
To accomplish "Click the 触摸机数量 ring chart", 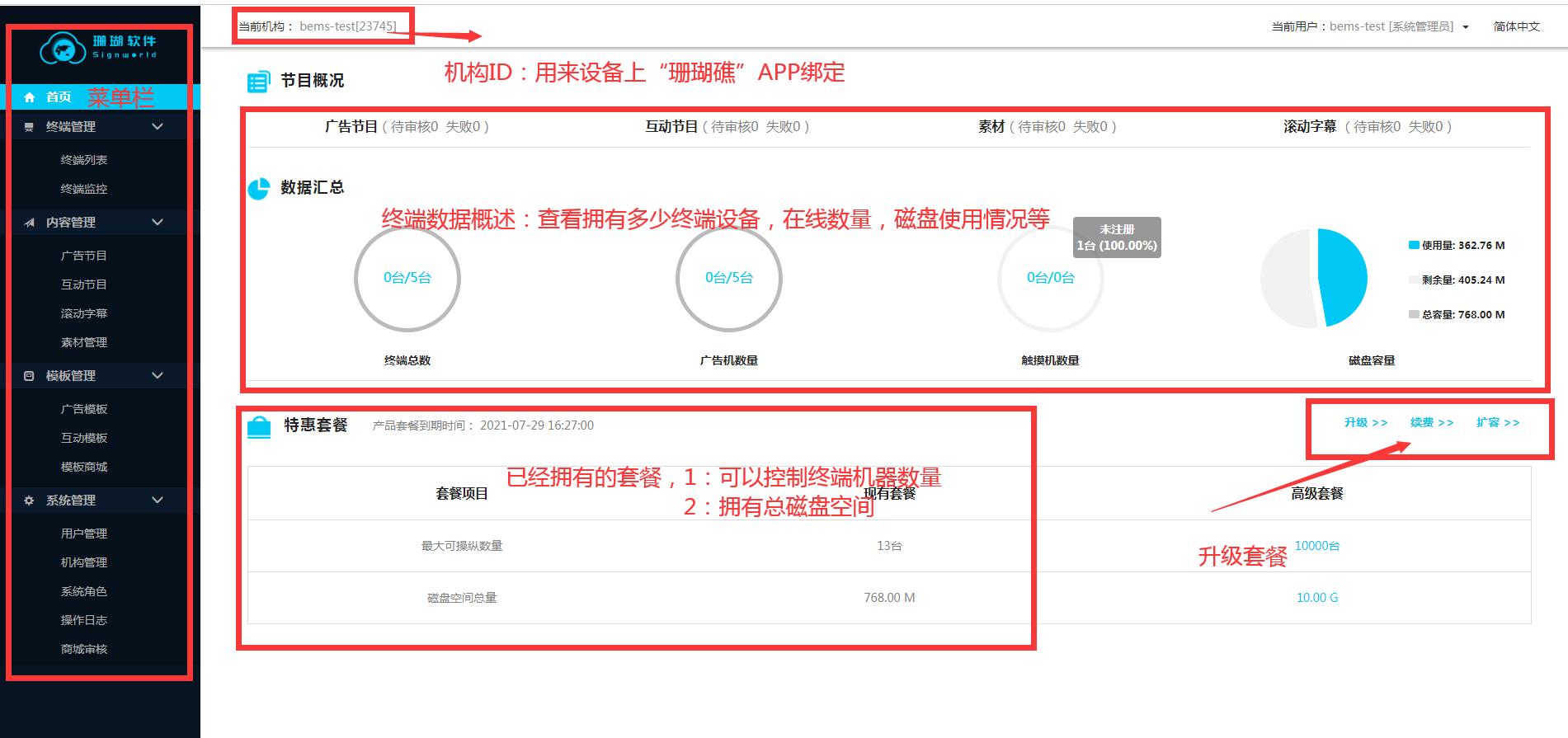I will pos(1051,279).
